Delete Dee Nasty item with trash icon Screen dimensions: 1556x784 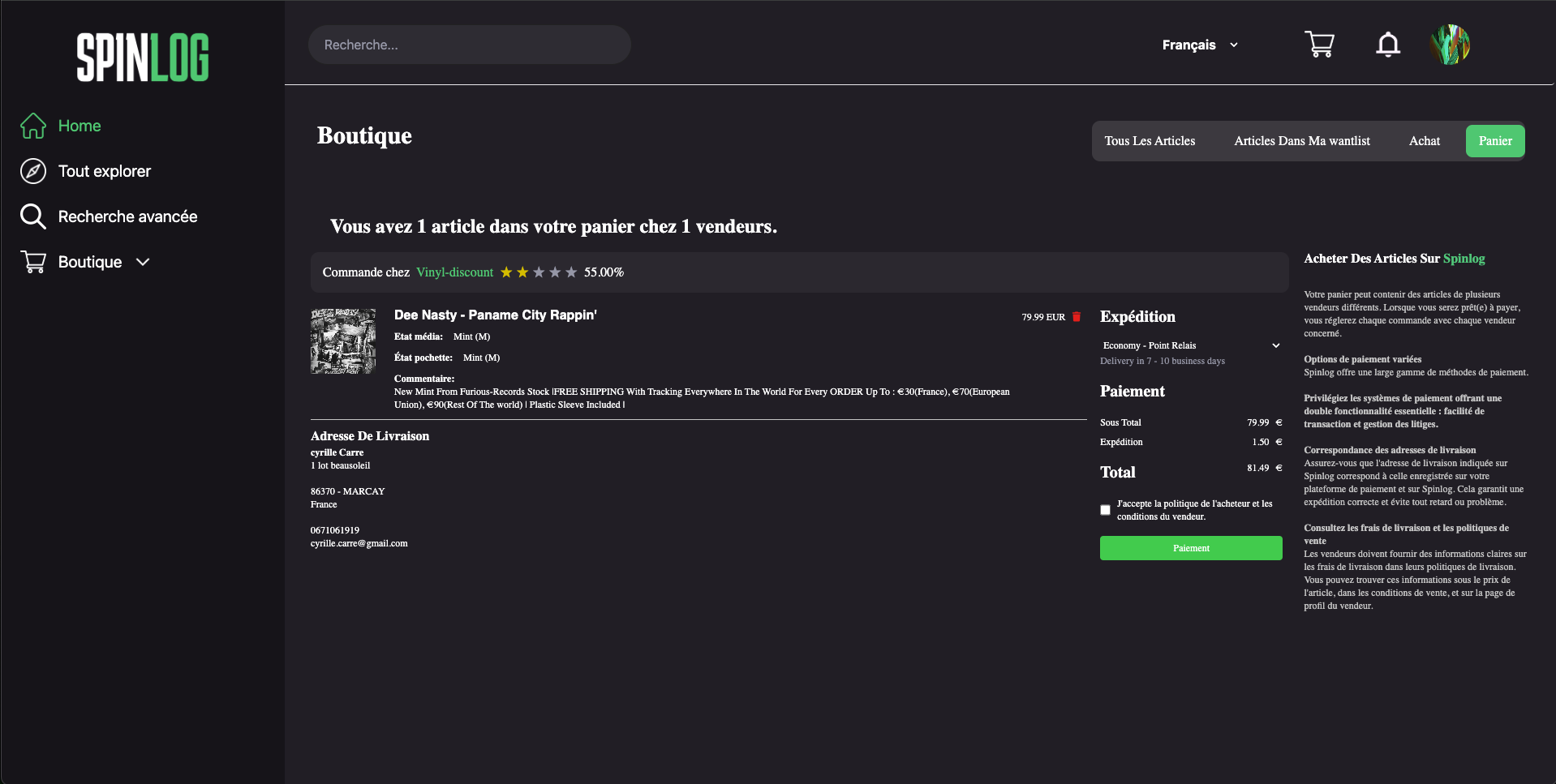(1077, 317)
